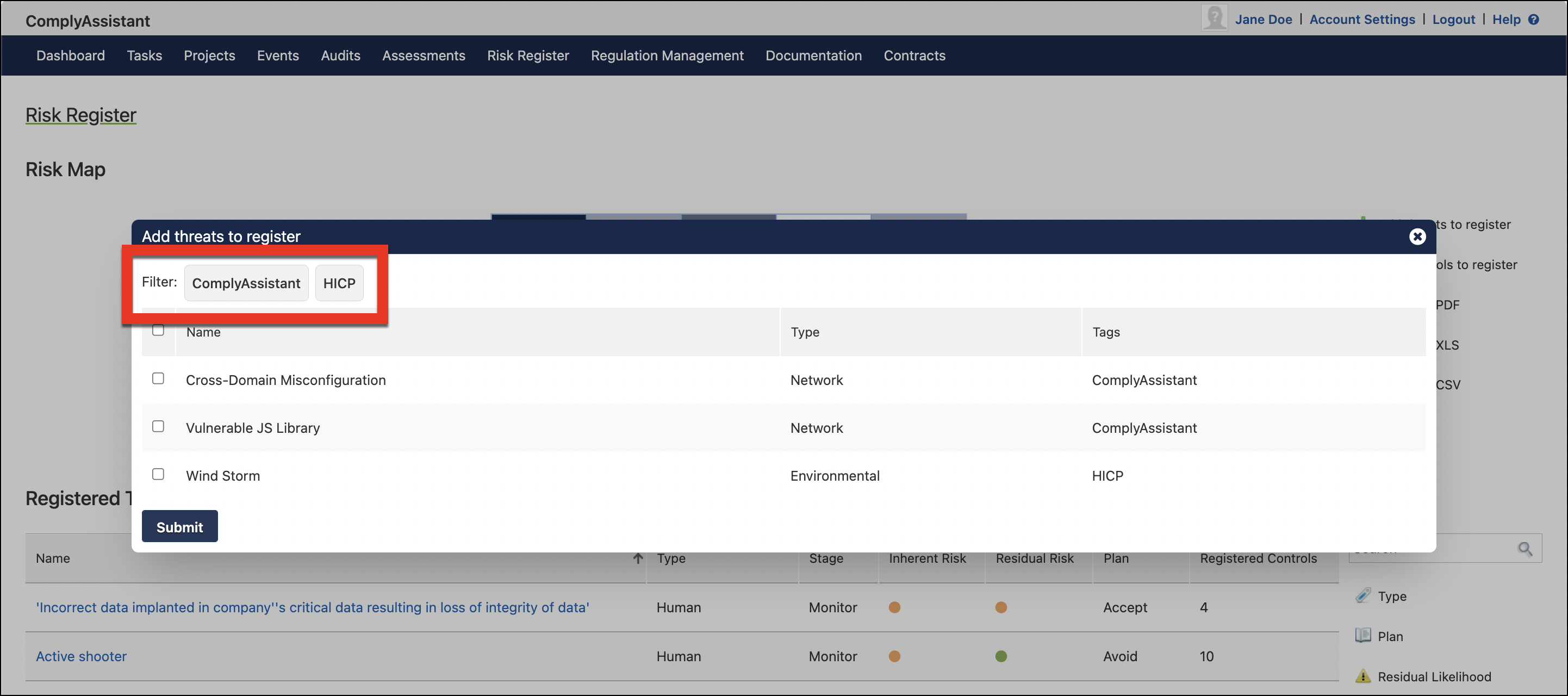Image resolution: width=1568 pixels, height=696 pixels.
Task: Sort by Name using the arrow icon
Action: point(637,558)
